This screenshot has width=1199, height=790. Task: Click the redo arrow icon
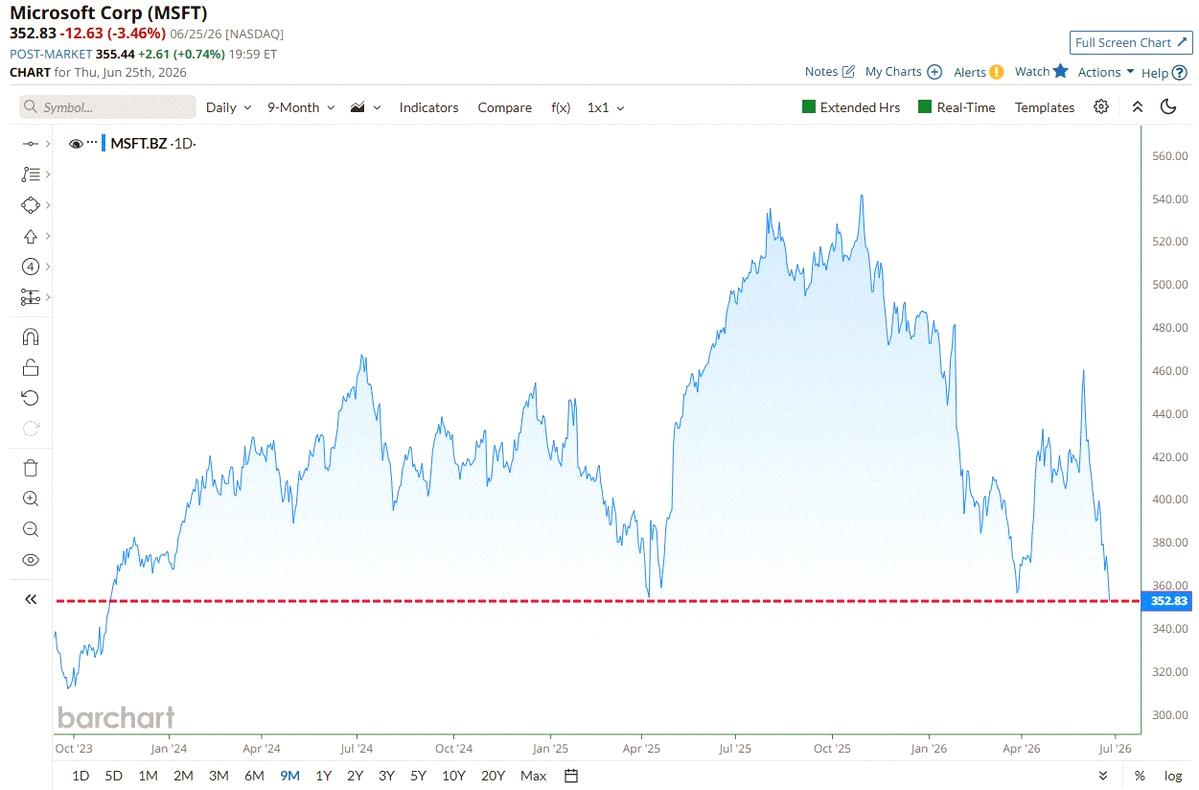pyautogui.click(x=31, y=428)
